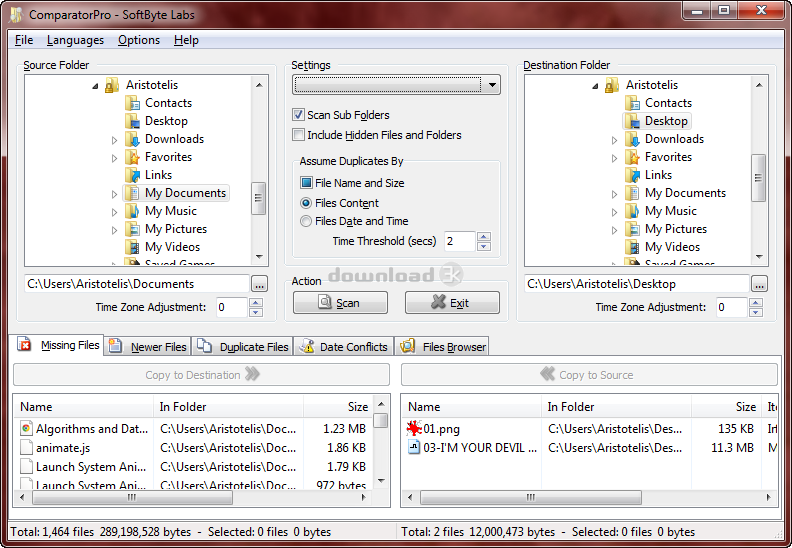Click the My Documents icon in Destination tree
The image size is (792, 548).
[632, 193]
